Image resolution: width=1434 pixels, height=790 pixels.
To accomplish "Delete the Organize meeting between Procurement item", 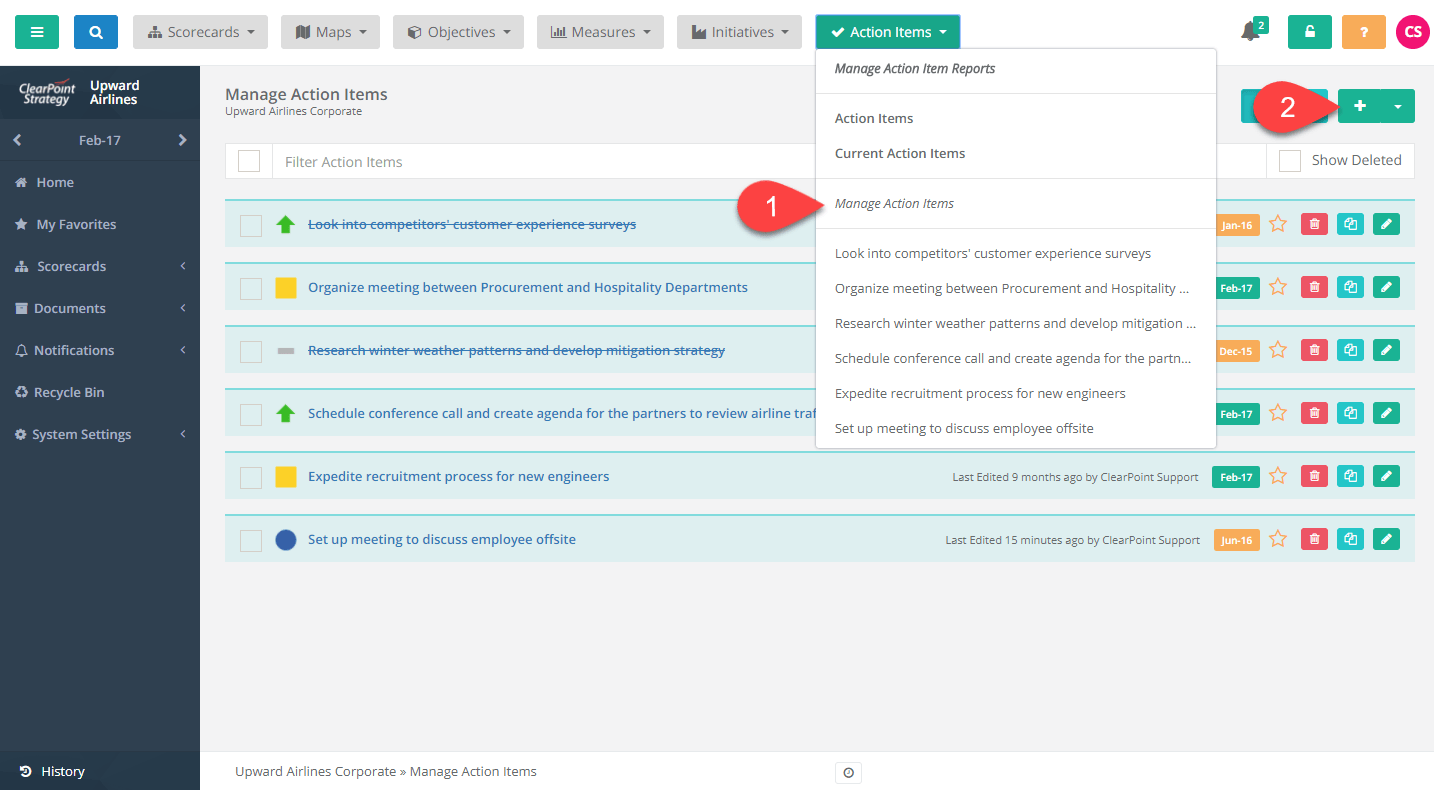I will [x=1315, y=287].
